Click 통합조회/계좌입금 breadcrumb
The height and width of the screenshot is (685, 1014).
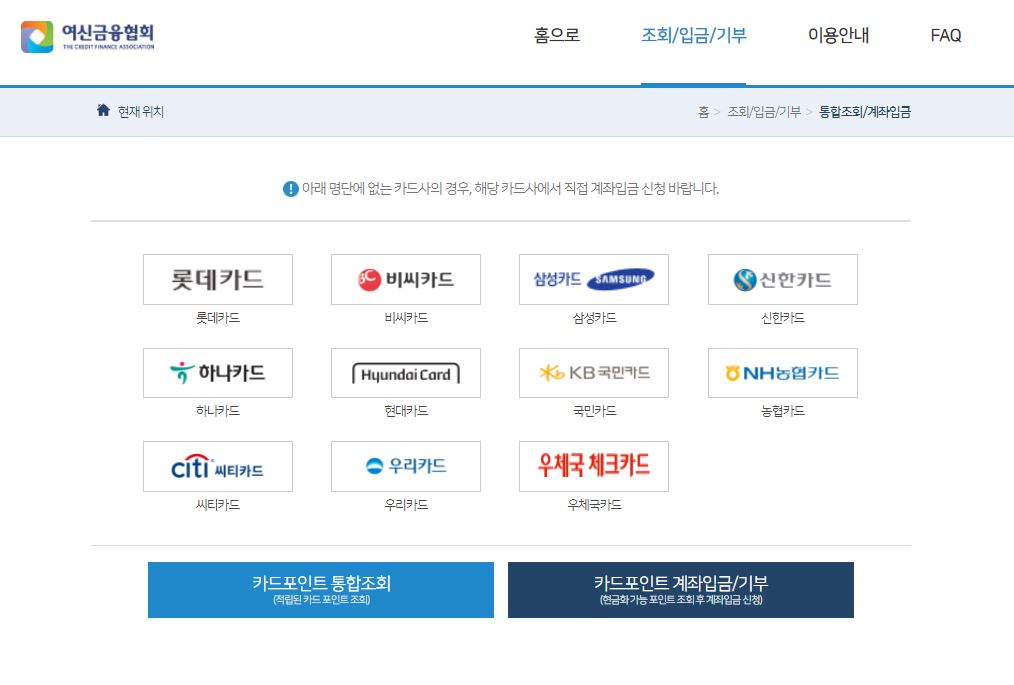pyautogui.click(x=865, y=112)
